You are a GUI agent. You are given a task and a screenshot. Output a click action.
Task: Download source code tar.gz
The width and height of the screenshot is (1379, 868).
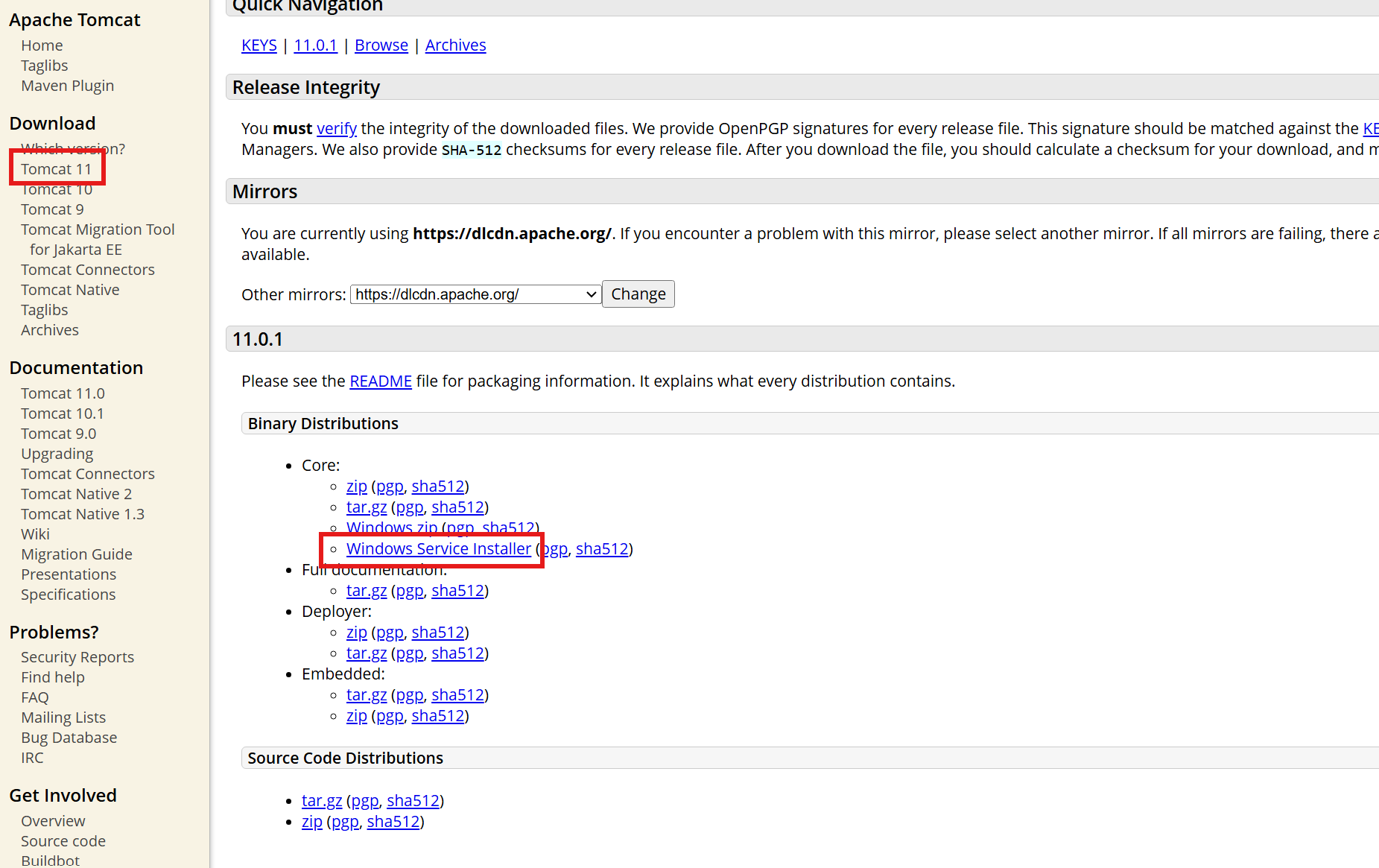coord(322,801)
